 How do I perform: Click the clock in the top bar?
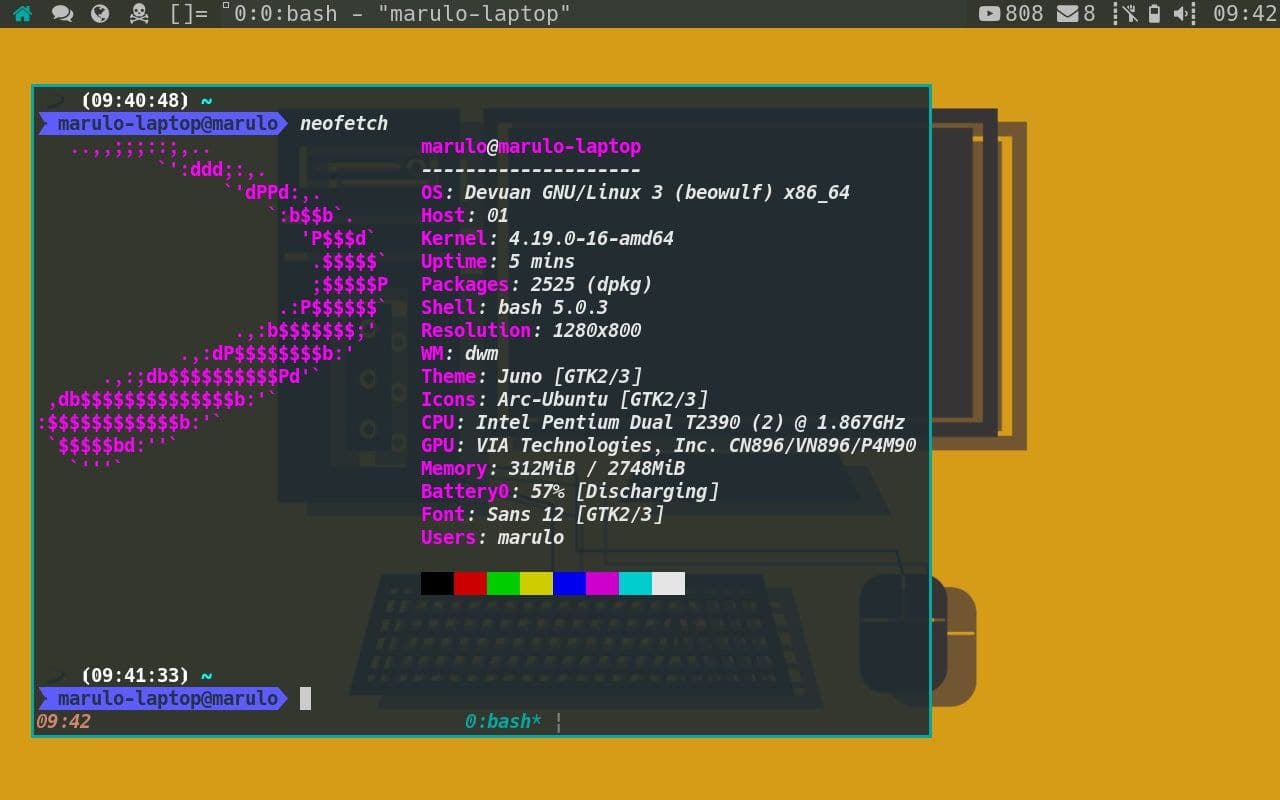click(1244, 14)
